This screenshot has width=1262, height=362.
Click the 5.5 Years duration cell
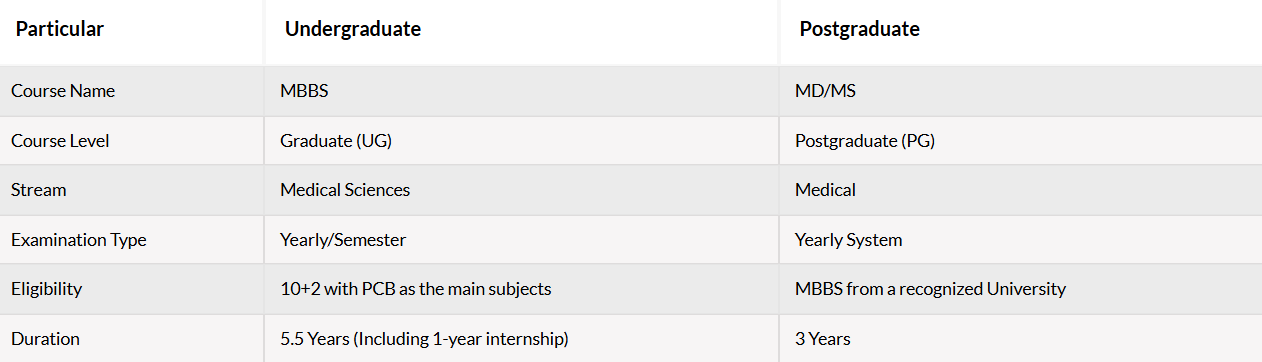tap(424, 339)
